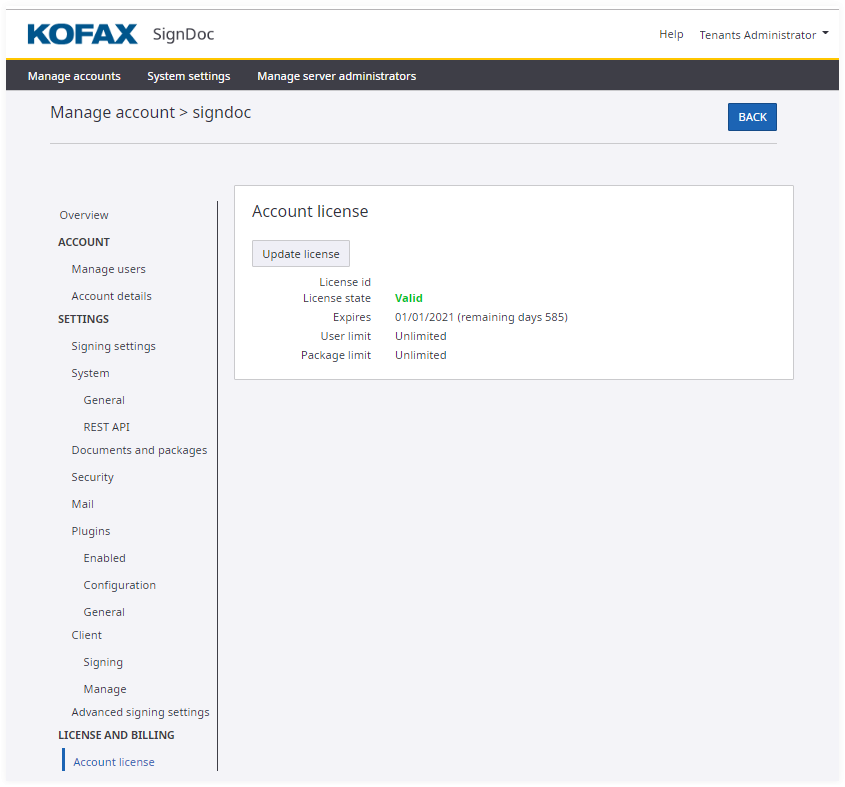845x787 pixels.
Task: Click the Kofax logo
Action: pyautogui.click(x=82, y=35)
